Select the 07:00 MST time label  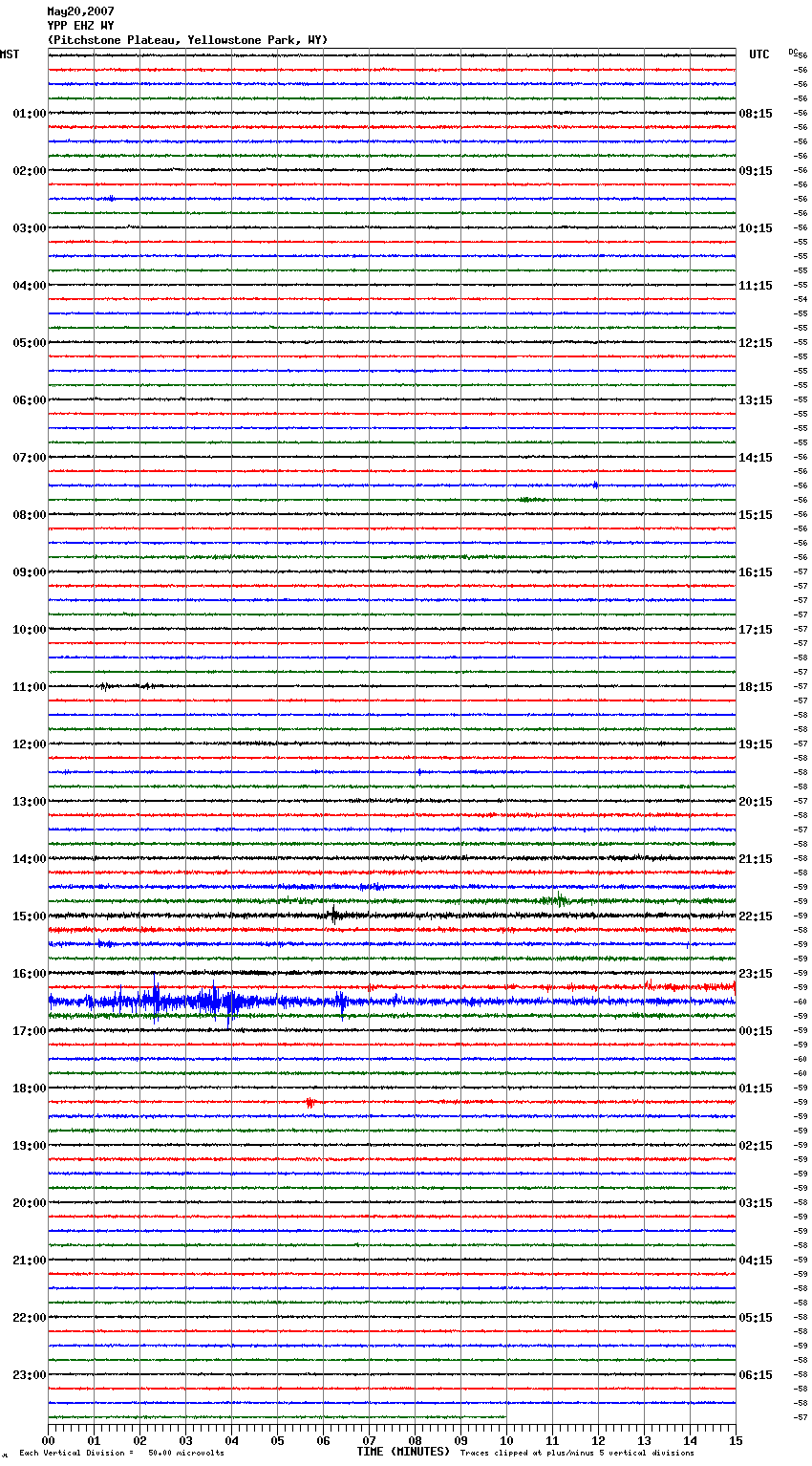pos(30,458)
